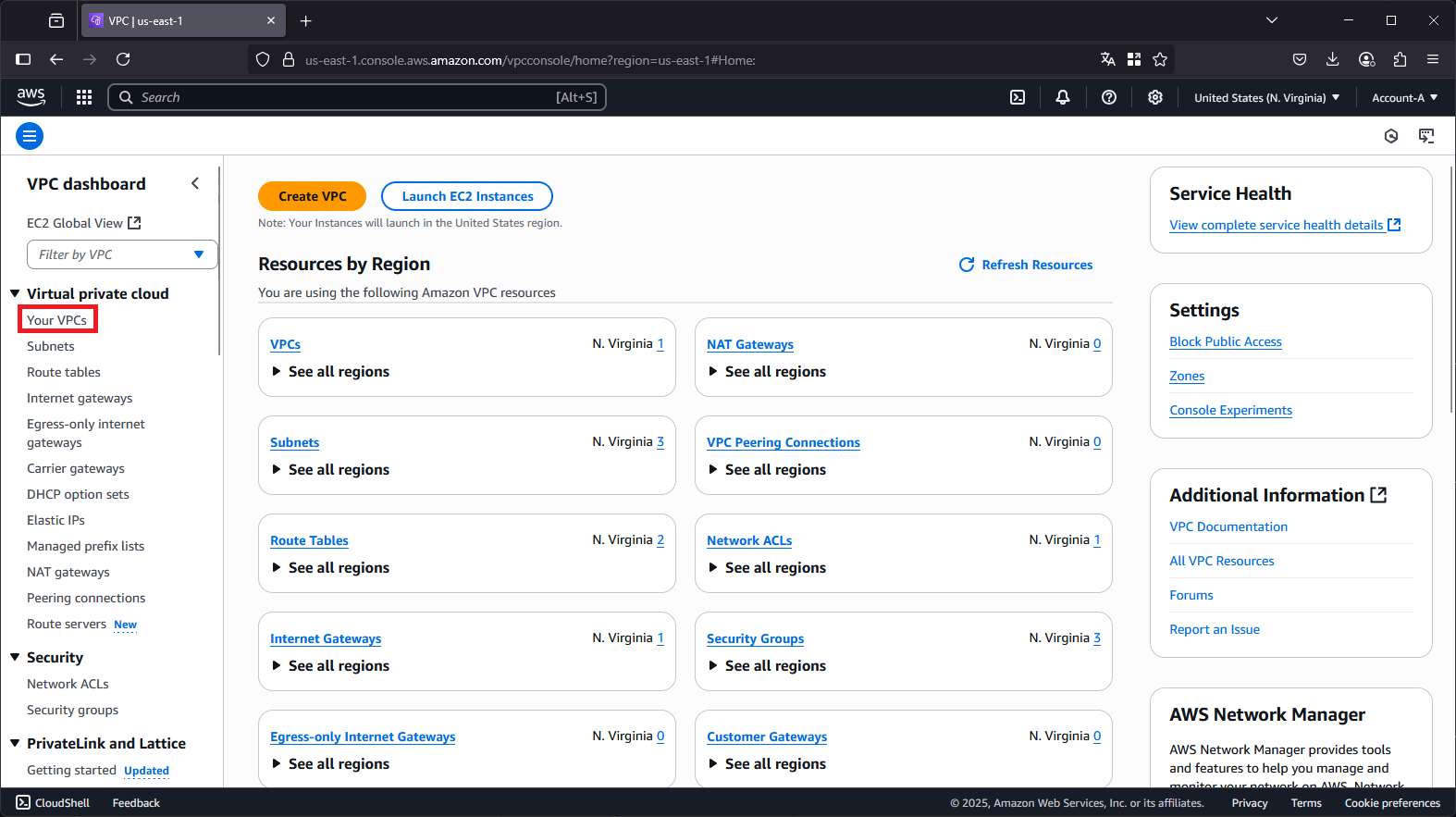1456x817 pixels.
Task: Open the Additional Information external link icon
Action: click(x=1378, y=495)
